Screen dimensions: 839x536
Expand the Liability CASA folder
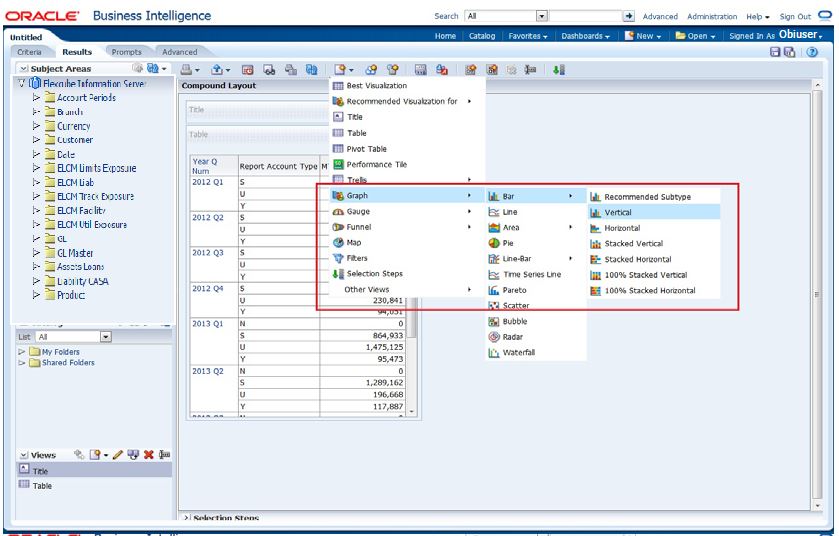pos(36,281)
